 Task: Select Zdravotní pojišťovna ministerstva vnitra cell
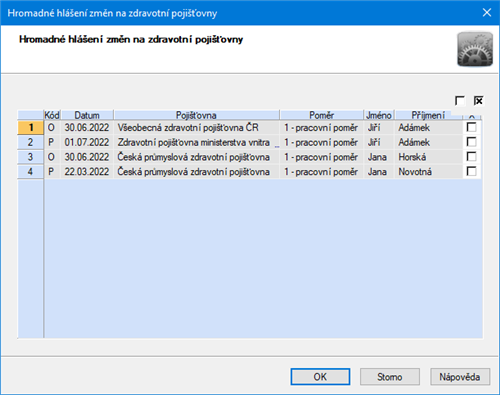(x=196, y=142)
